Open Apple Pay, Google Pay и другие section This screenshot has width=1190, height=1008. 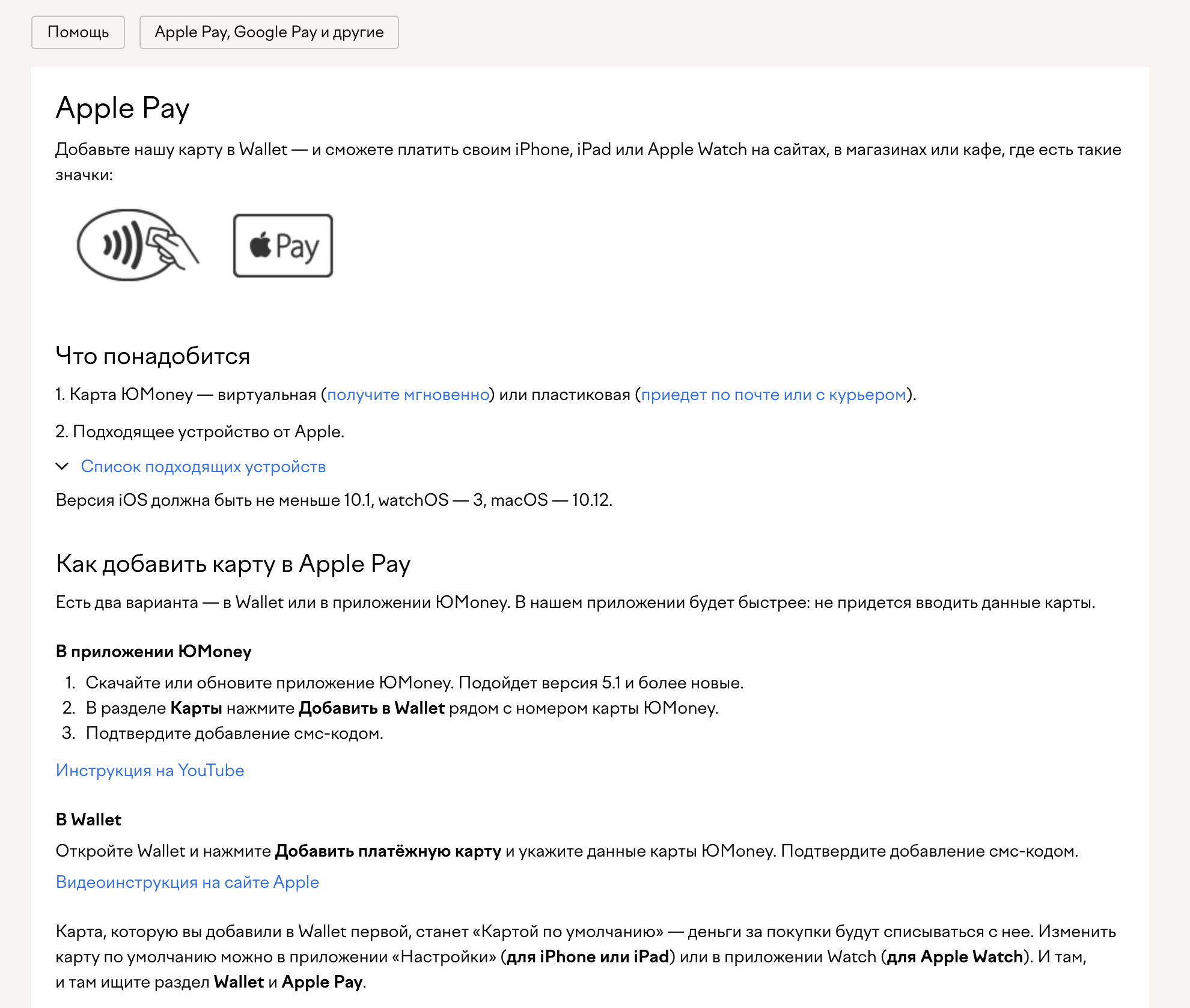pyautogui.click(x=269, y=32)
